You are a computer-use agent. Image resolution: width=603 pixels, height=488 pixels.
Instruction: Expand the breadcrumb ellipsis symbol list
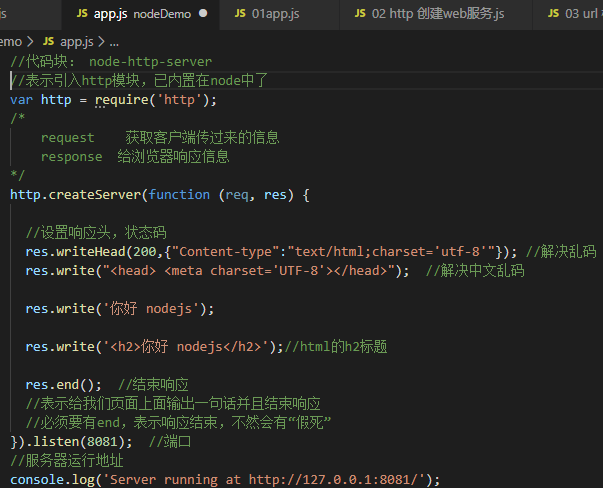pyautogui.click(x=113, y=42)
